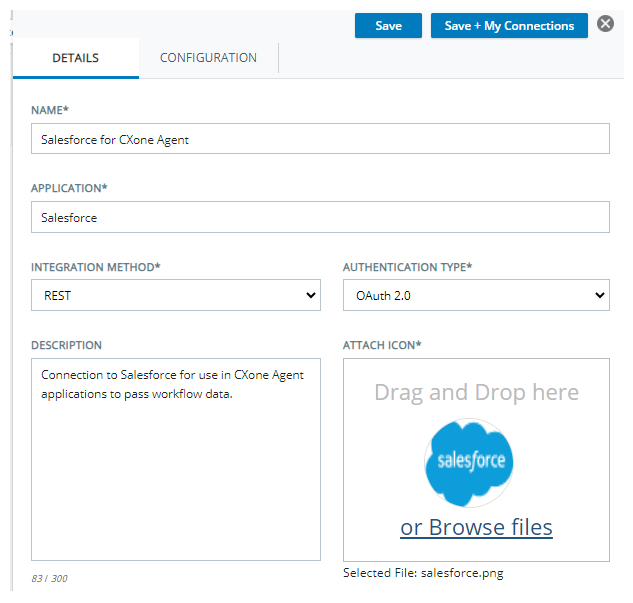This screenshot has height=603, width=633.
Task: Expand Authentication Type dropdown showing OAuth 2.0
Action: click(x=476, y=295)
